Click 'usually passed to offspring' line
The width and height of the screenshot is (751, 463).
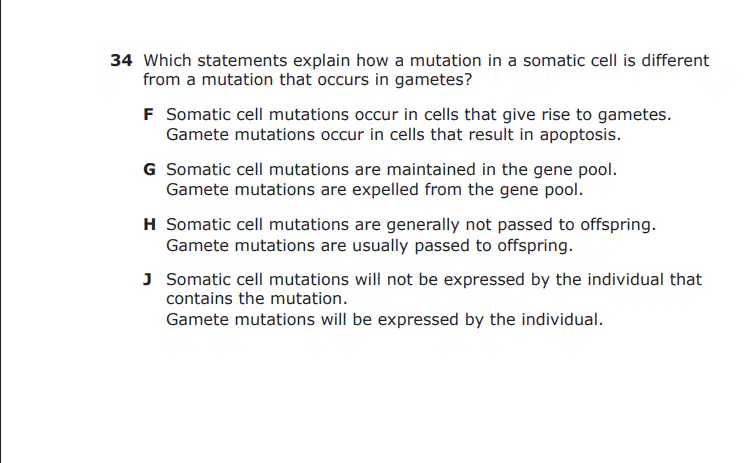tap(369, 246)
